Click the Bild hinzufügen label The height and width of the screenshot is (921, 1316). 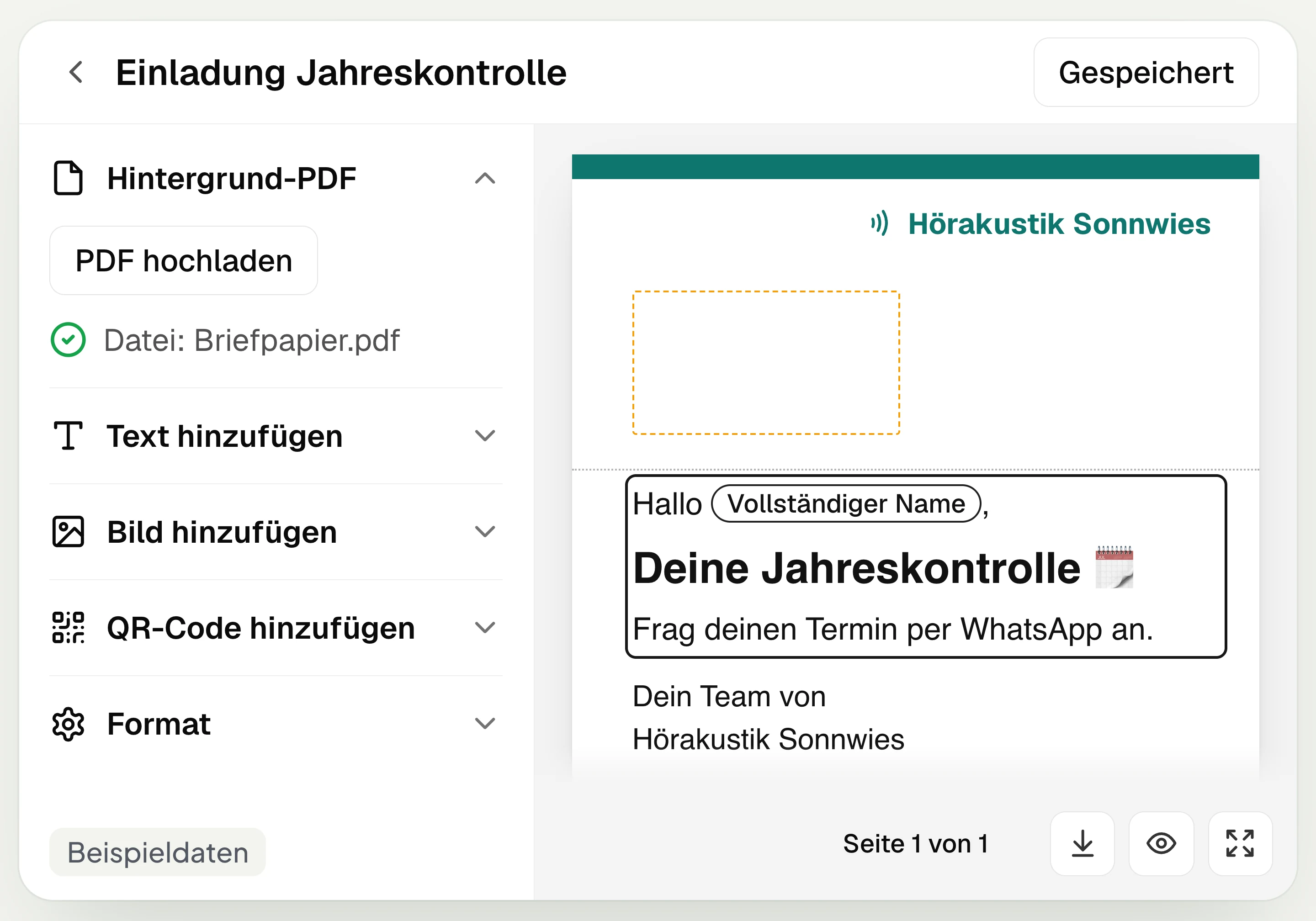222,532
